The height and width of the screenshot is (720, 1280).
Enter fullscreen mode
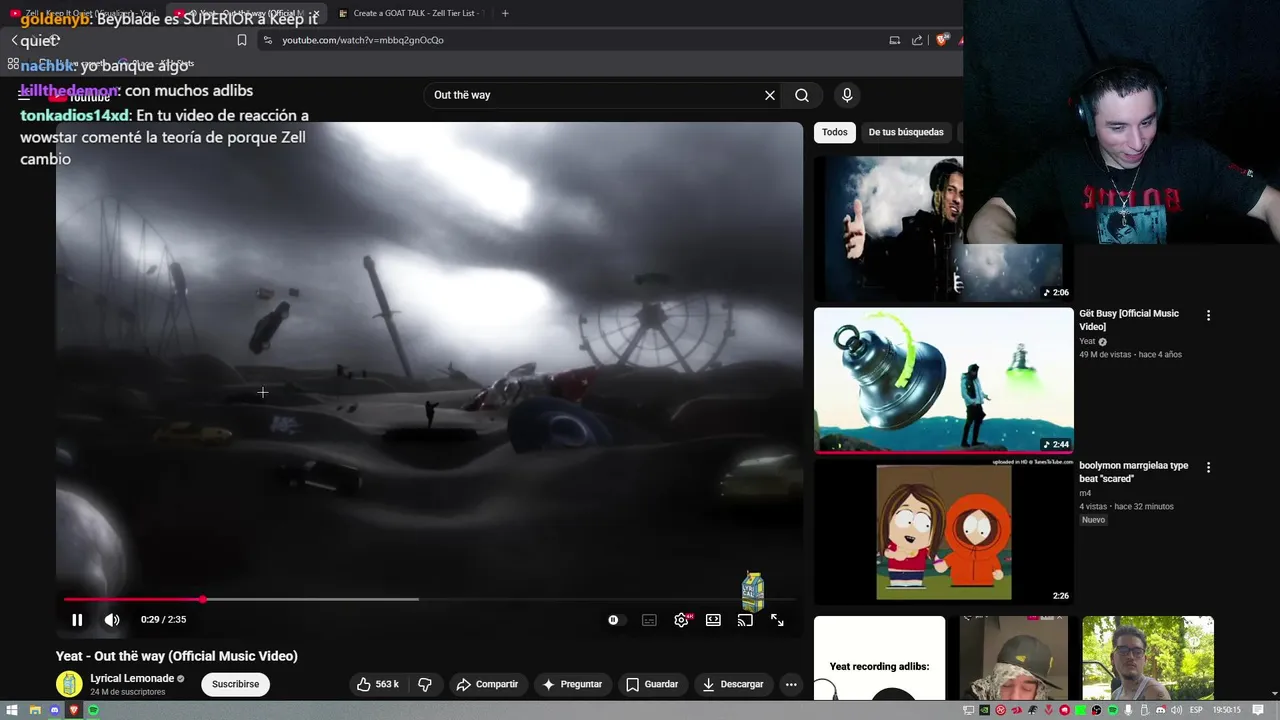[777, 620]
